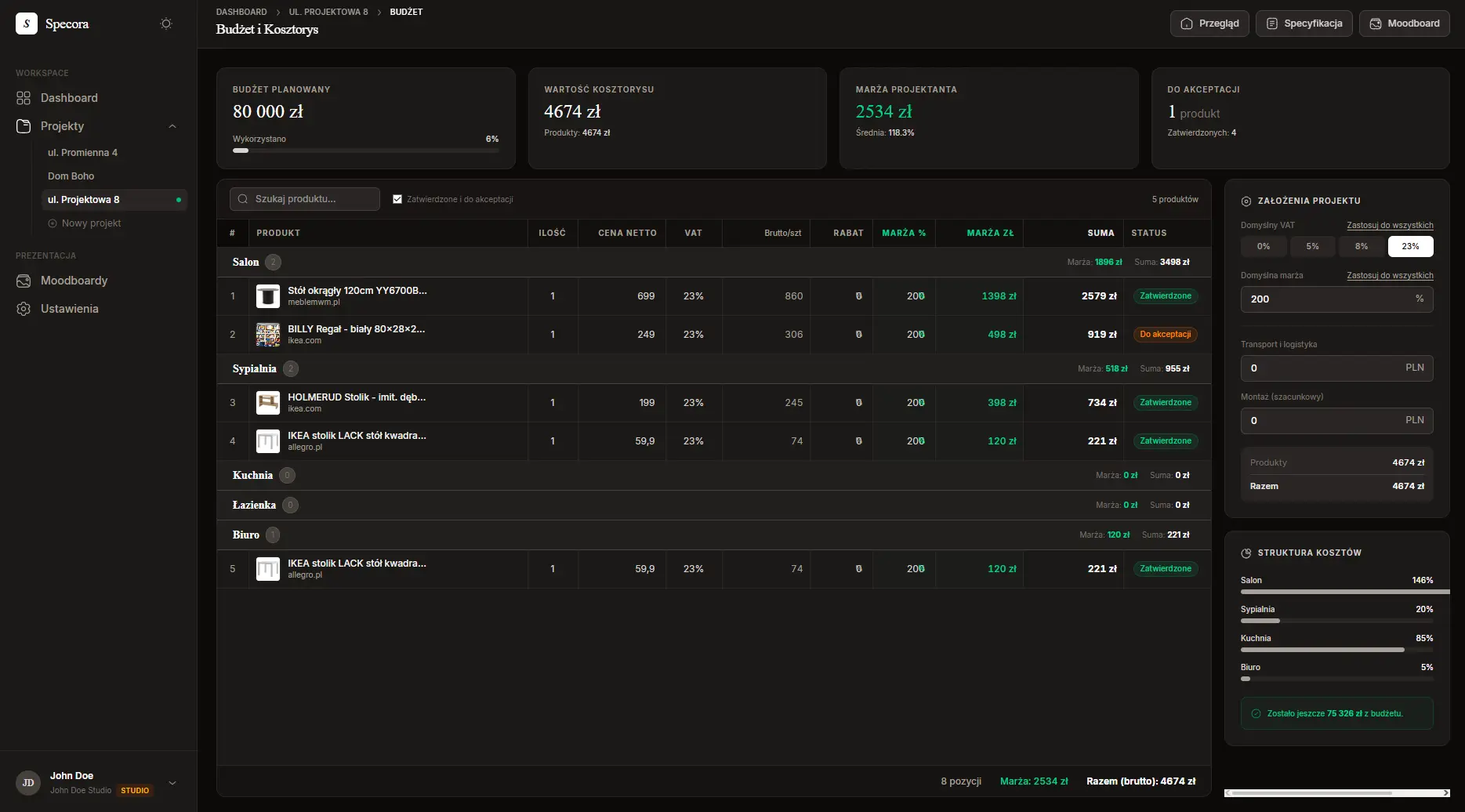Collapse the Projekty section chevron
The height and width of the screenshot is (812, 1465).
(x=172, y=126)
